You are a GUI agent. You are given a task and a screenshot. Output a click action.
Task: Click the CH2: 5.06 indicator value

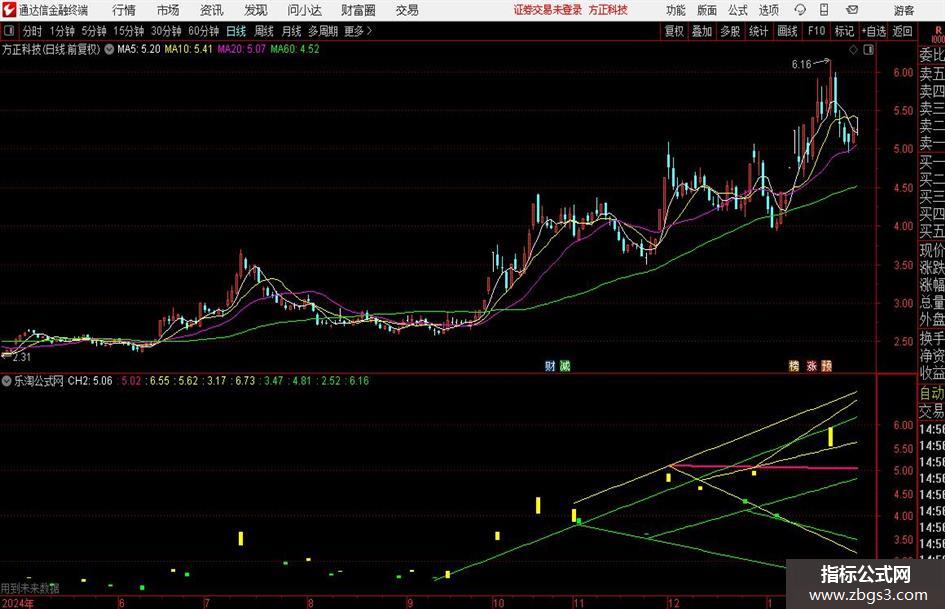90,381
